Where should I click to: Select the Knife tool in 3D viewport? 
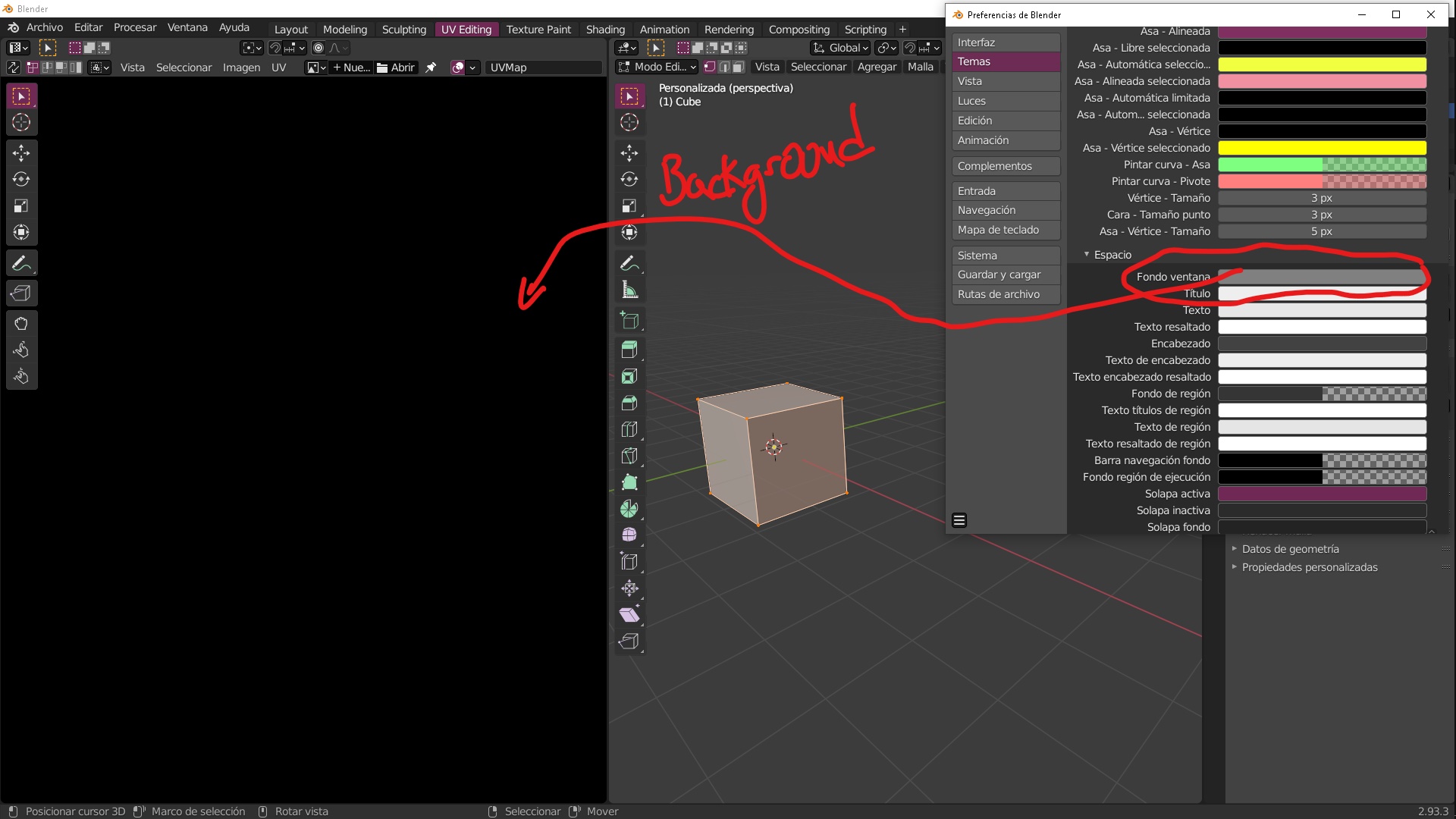pyautogui.click(x=629, y=456)
